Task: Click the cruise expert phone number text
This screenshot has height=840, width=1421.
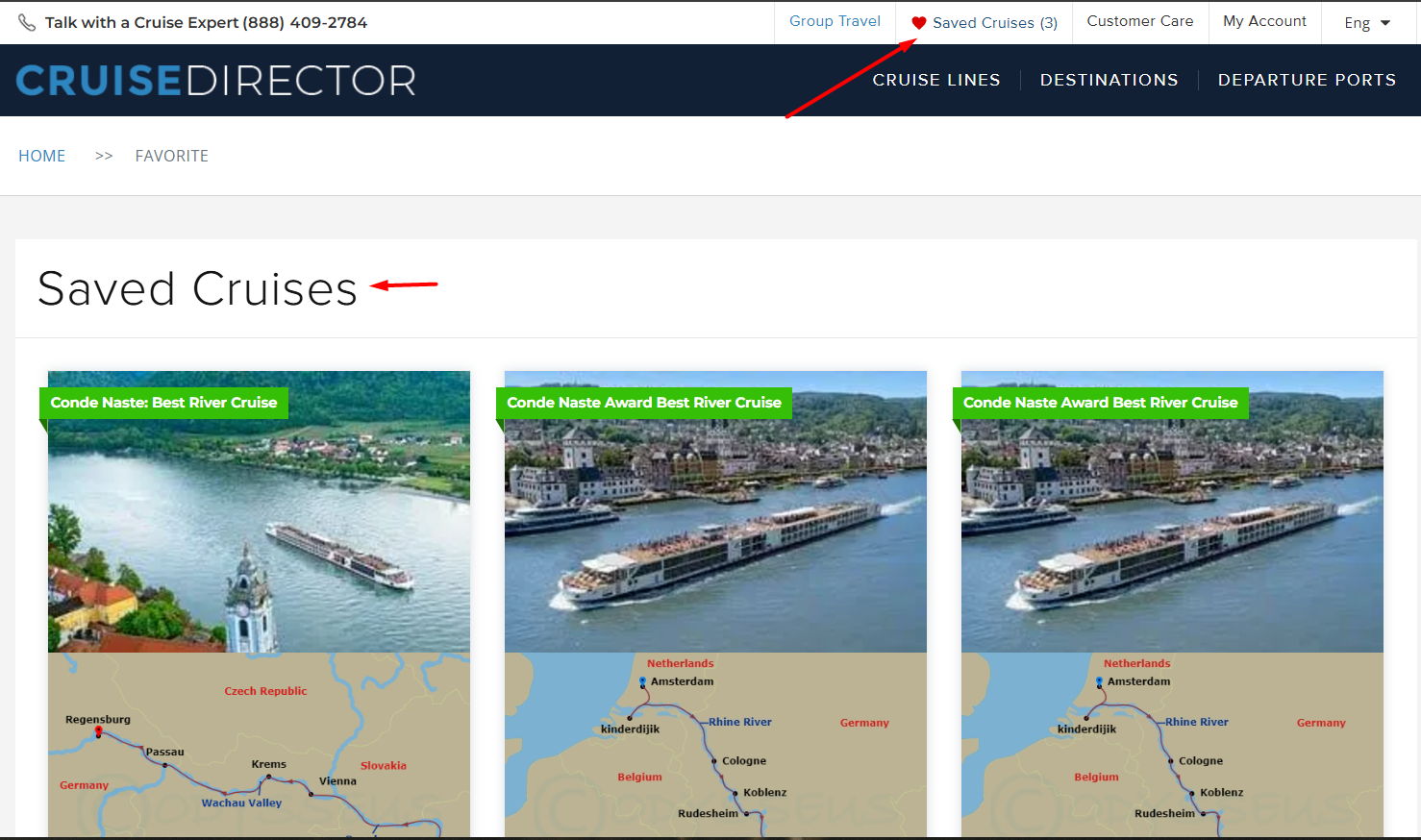Action: (206, 22)
